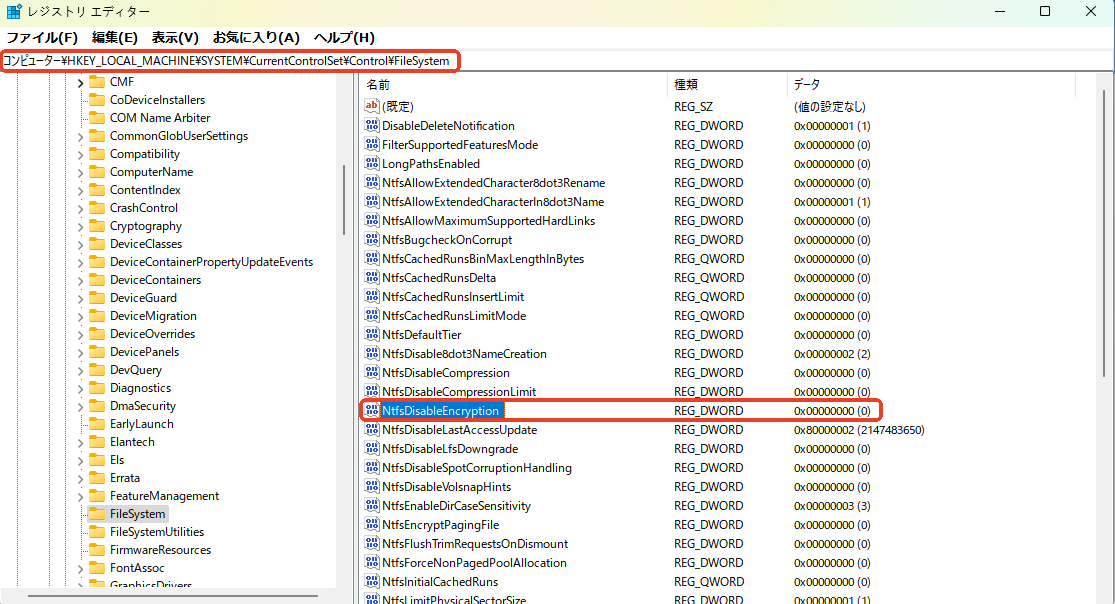Open the 編集 menu

click(x=115, y=37)
